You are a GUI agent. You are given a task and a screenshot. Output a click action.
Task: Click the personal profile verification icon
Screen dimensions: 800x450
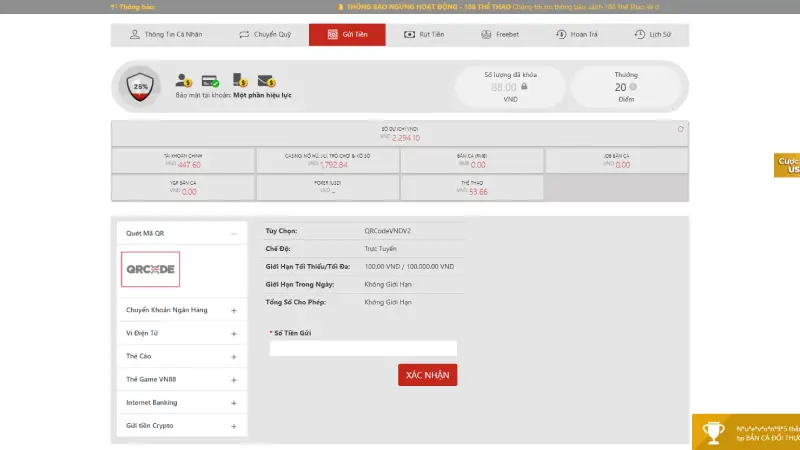(183, 80)
